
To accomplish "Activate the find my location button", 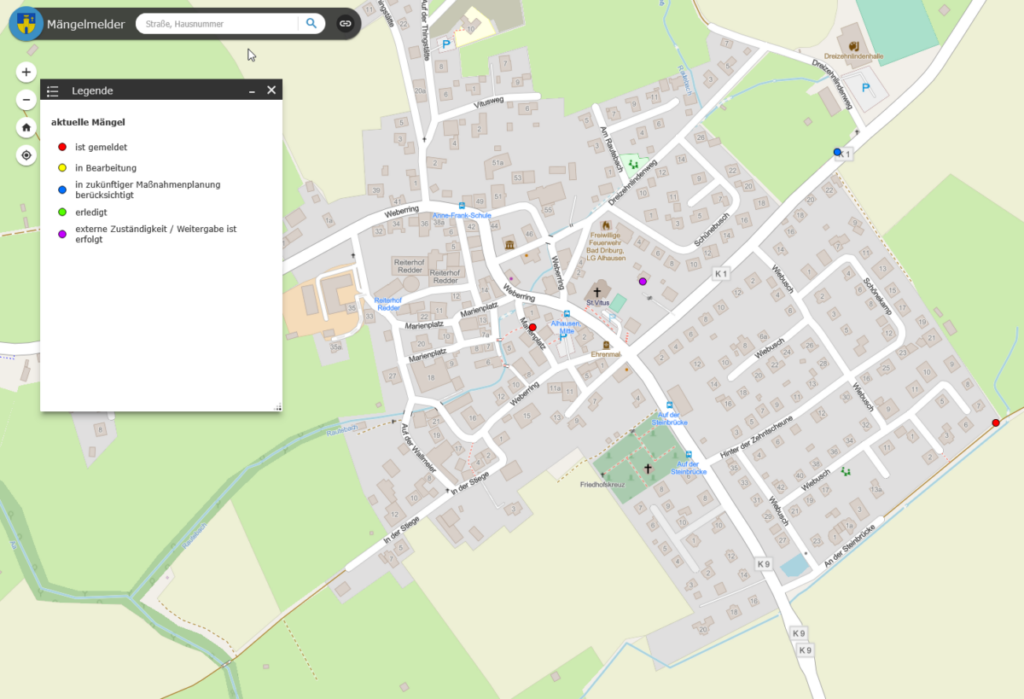I will click(26, 156).
